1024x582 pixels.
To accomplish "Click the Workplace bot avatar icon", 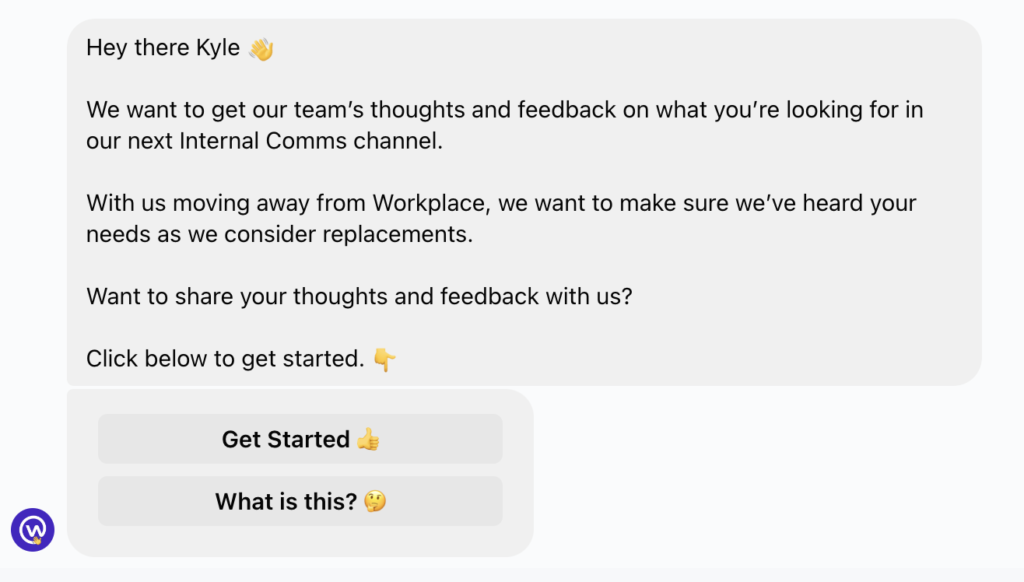I will click(33, 530).
